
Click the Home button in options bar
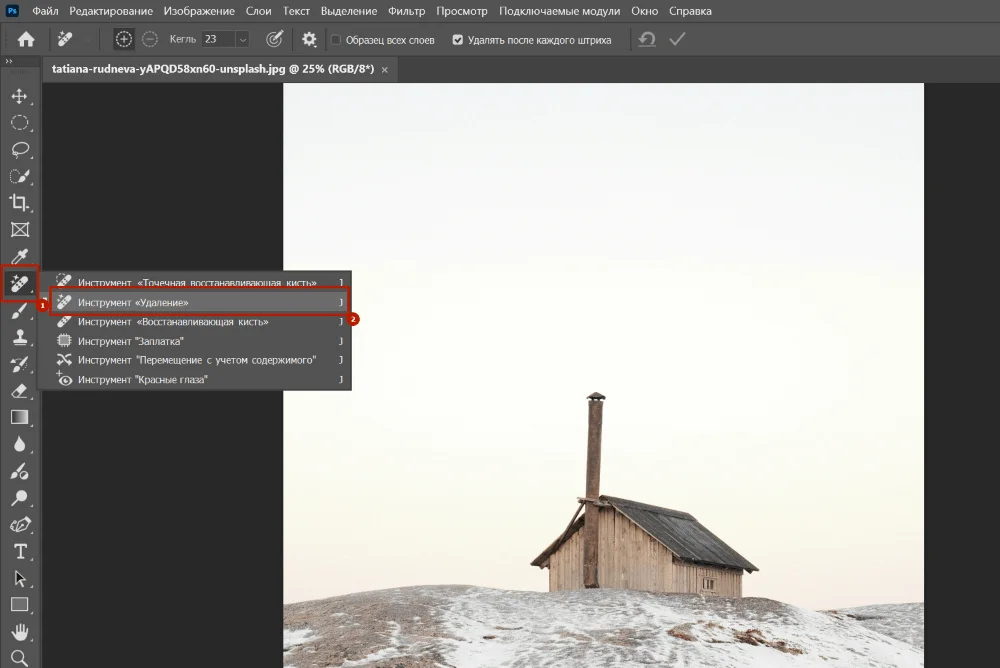coord(26,39)
